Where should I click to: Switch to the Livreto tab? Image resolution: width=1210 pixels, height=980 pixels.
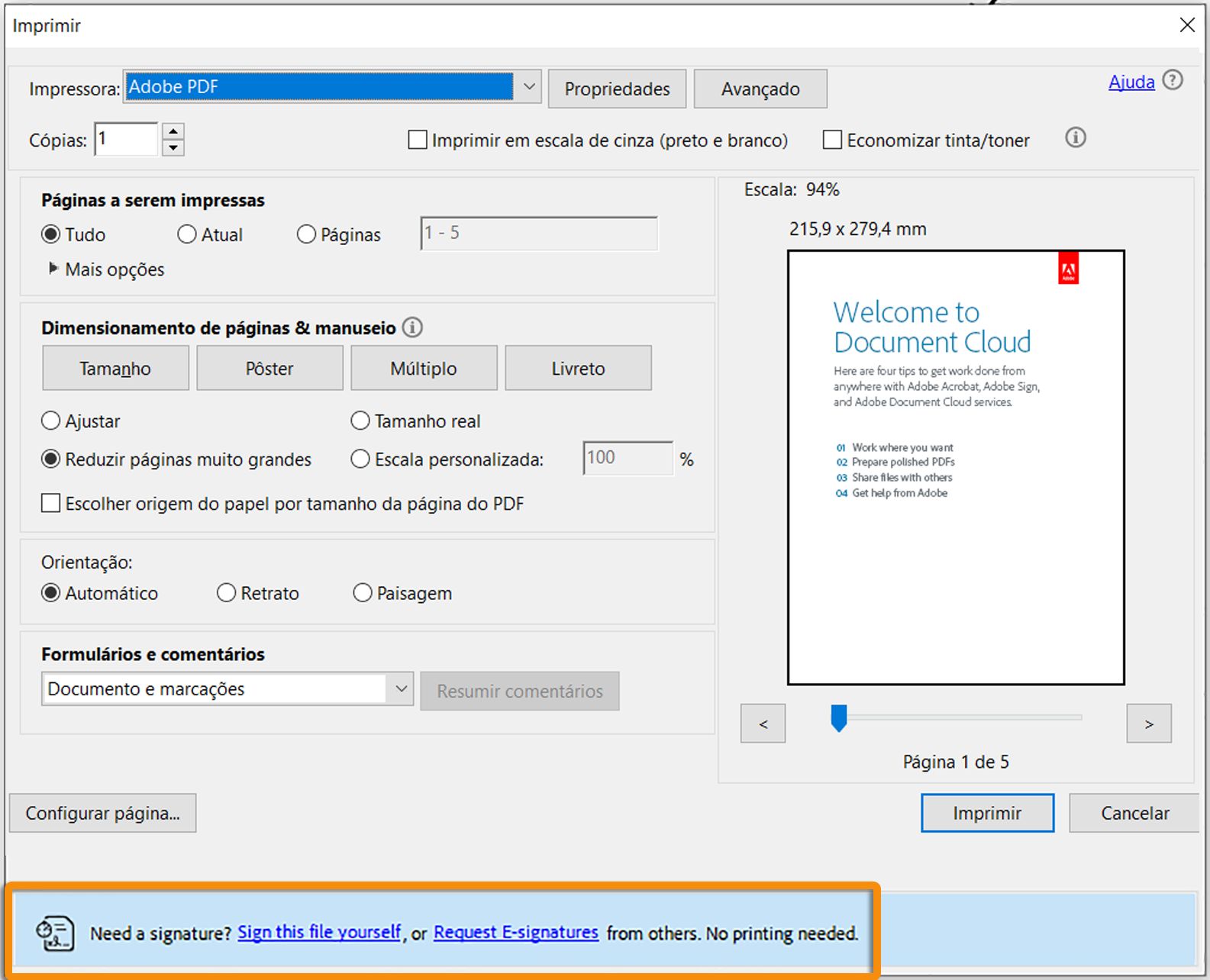point(578,368)
